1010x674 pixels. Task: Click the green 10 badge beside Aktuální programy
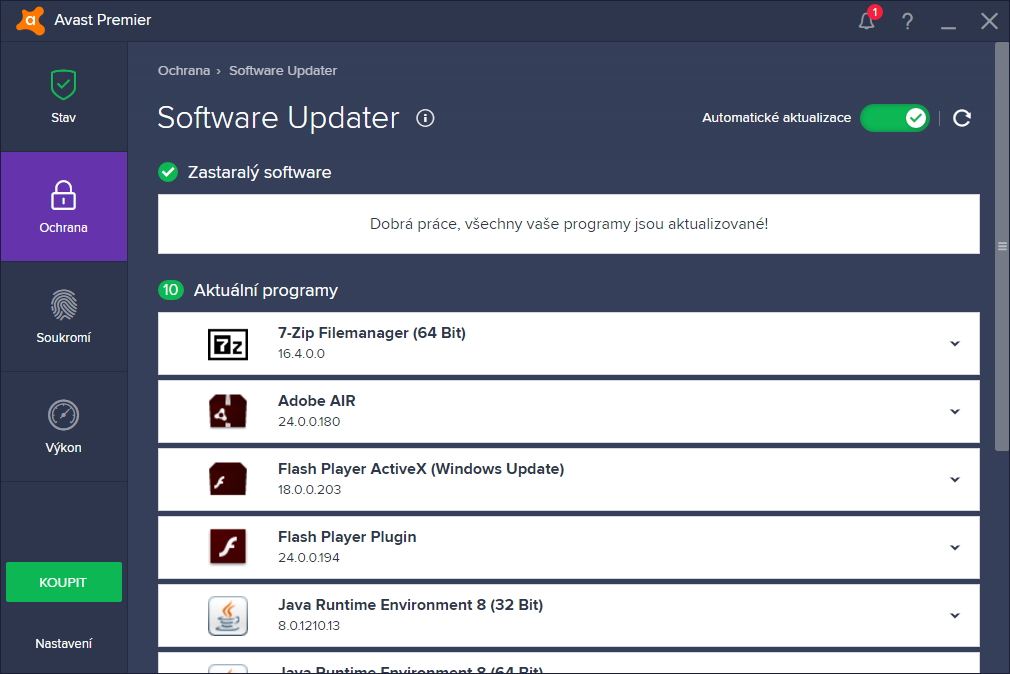(x=171, y=290)
